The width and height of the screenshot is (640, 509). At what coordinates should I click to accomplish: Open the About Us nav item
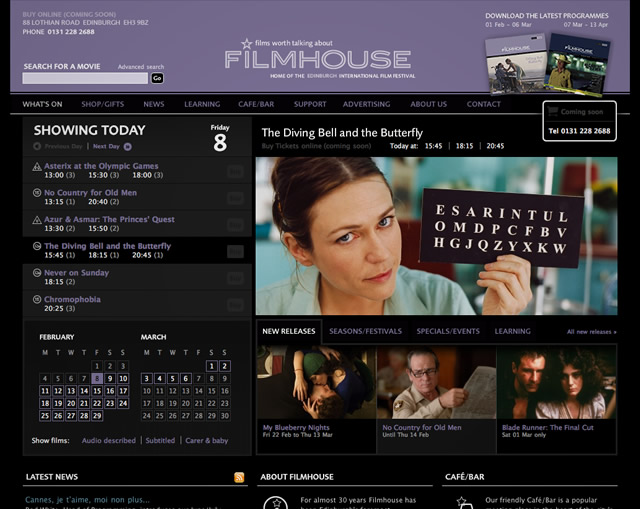(x=429, y=104)
